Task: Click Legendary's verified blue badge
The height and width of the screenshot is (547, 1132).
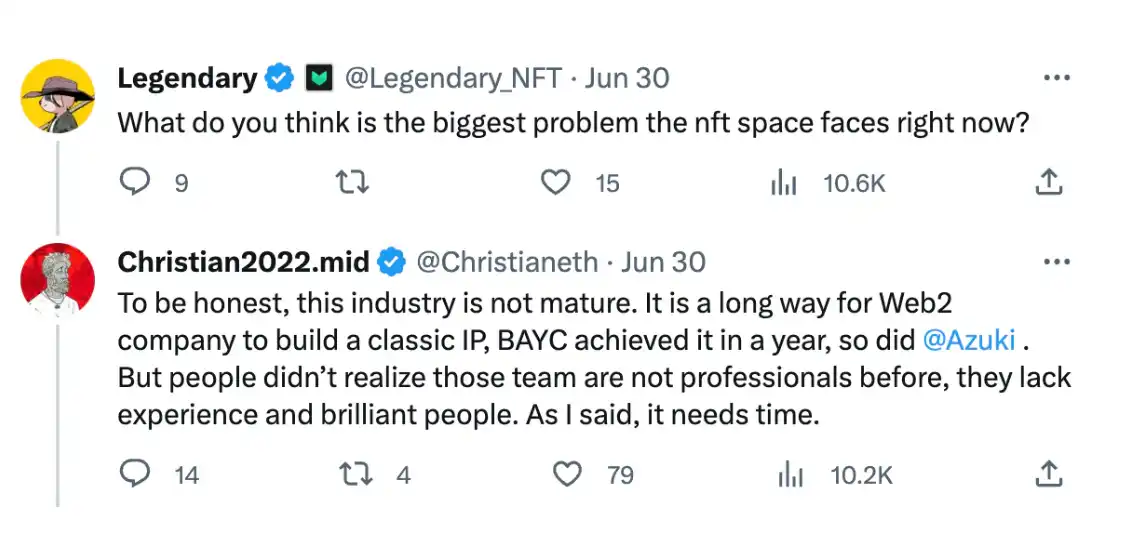Action: (279, 77)
